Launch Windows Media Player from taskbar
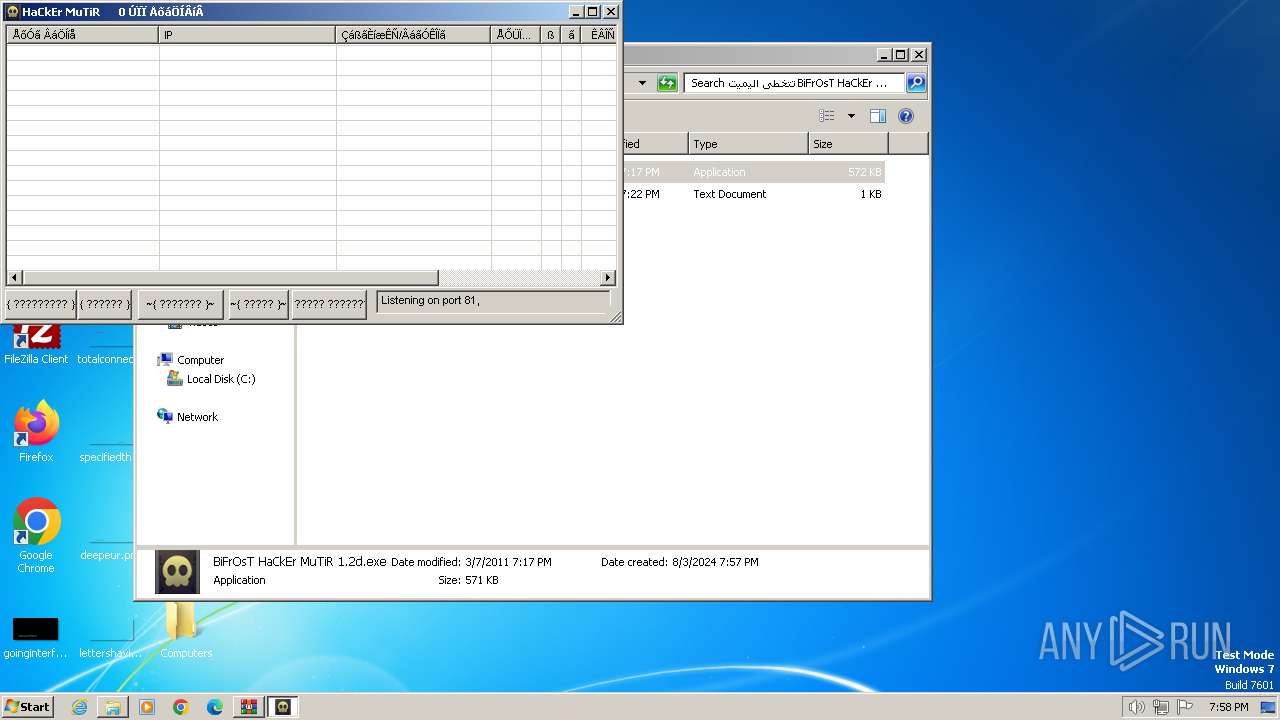The height and width of the screenshot is (720, 1280). pyautogui.click(x=147, y=707)
